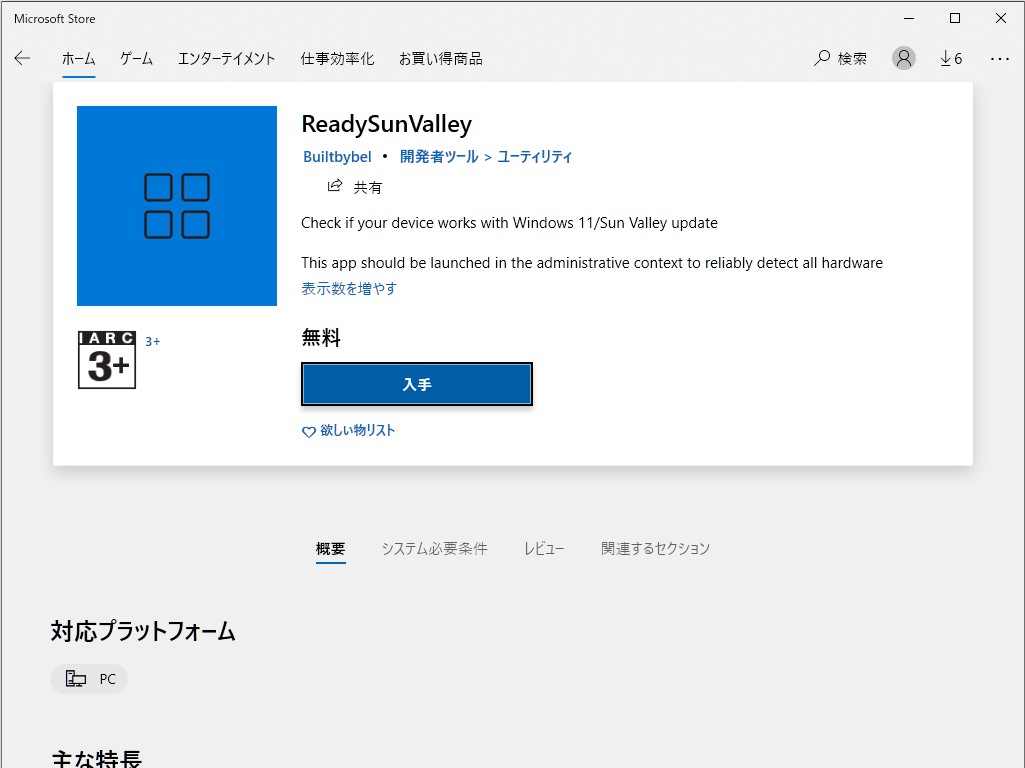Expand the description via 表示数を増やす
This screenshot has height=768, width=1025.
point(348,287)
